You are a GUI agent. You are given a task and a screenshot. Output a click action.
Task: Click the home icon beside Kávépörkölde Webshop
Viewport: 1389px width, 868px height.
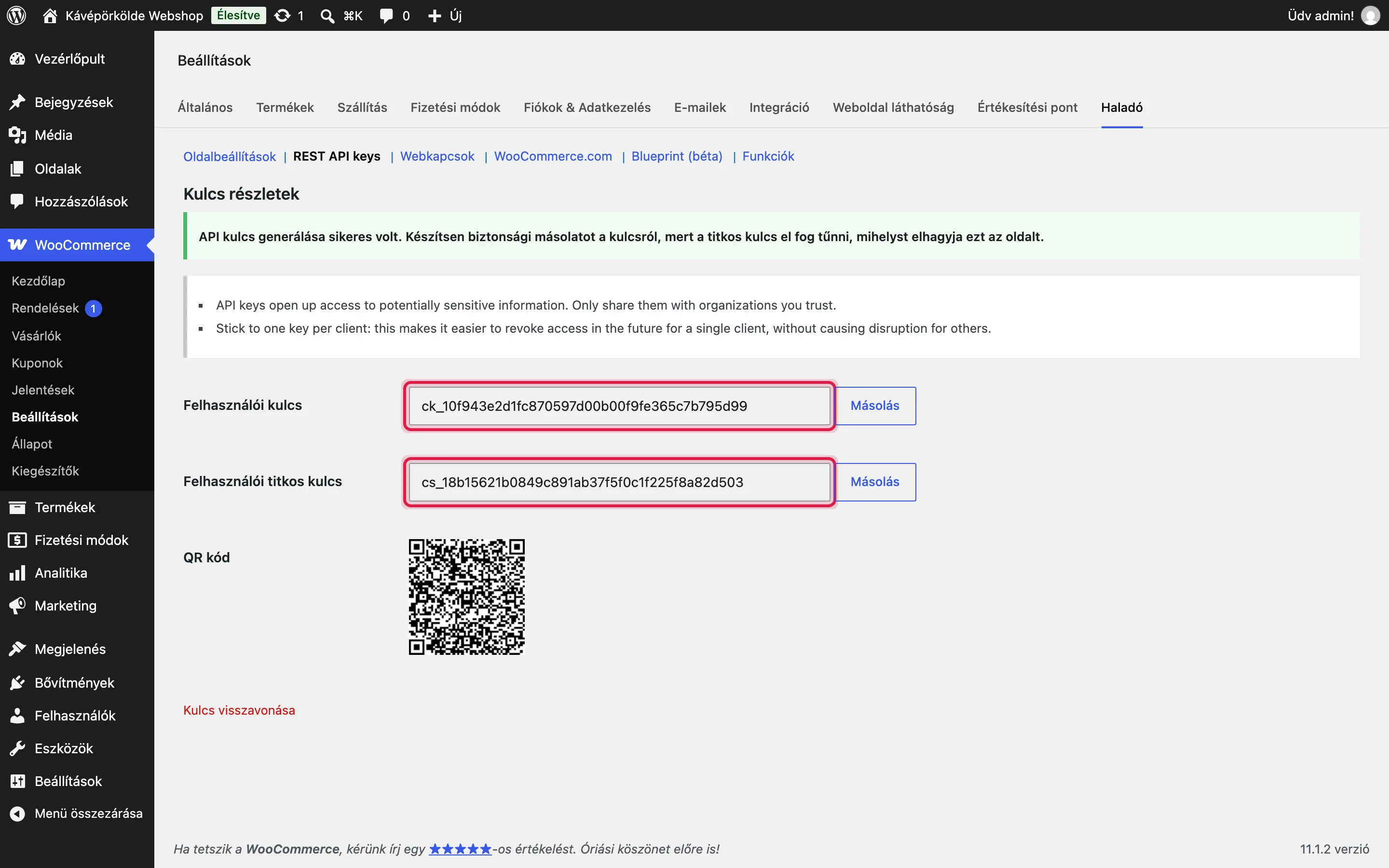50,15
